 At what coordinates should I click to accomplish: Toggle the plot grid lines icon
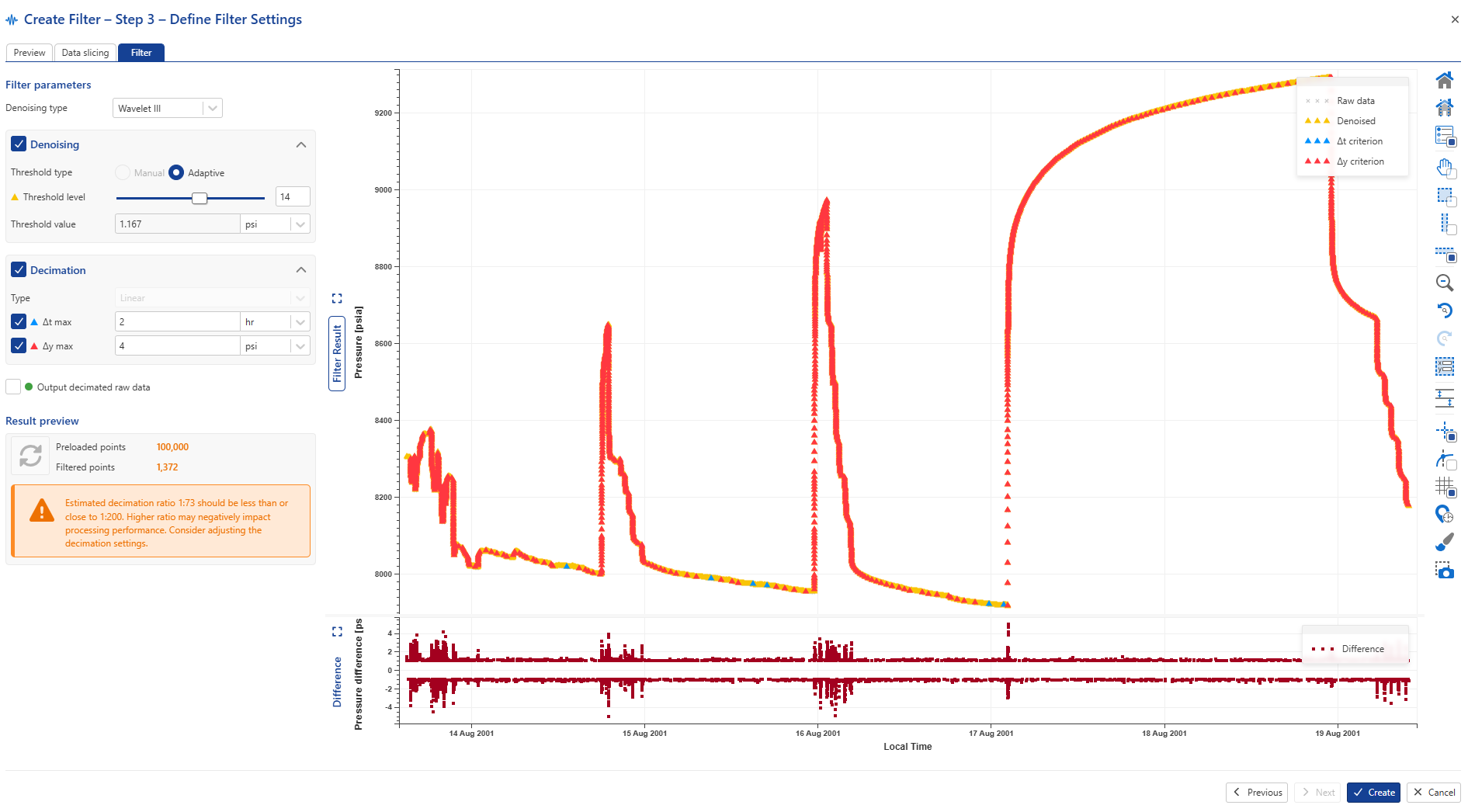[1444, 487]
